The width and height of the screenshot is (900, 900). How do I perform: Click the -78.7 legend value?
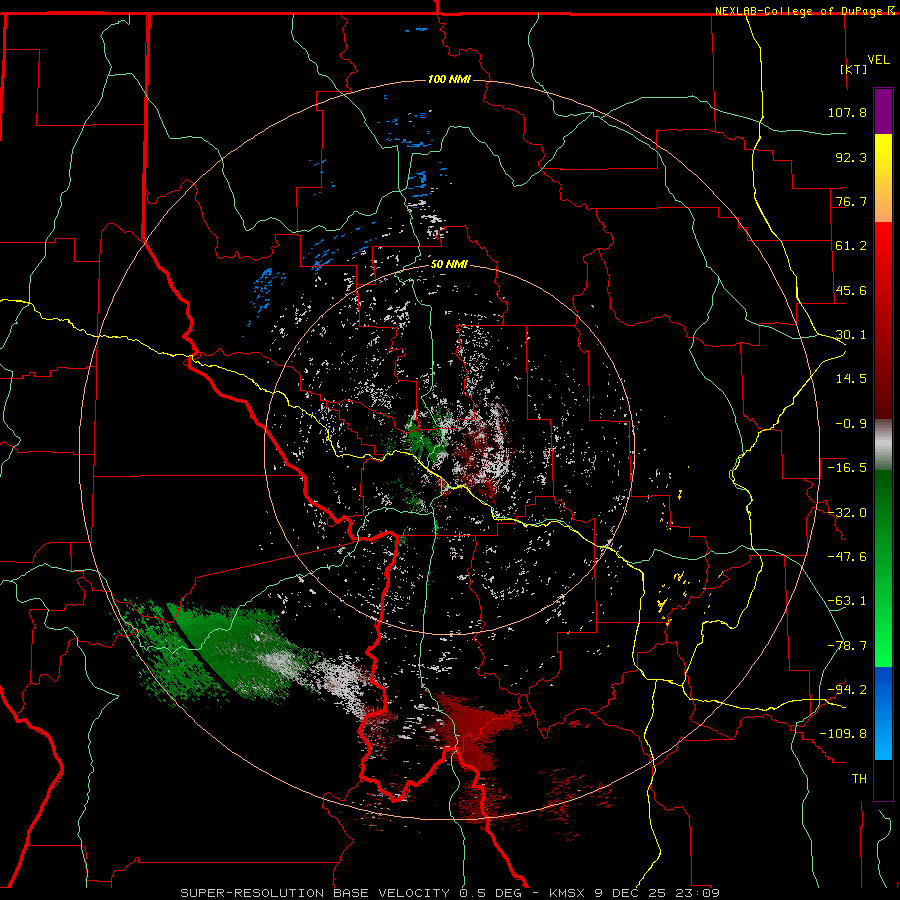click(847, 646)
